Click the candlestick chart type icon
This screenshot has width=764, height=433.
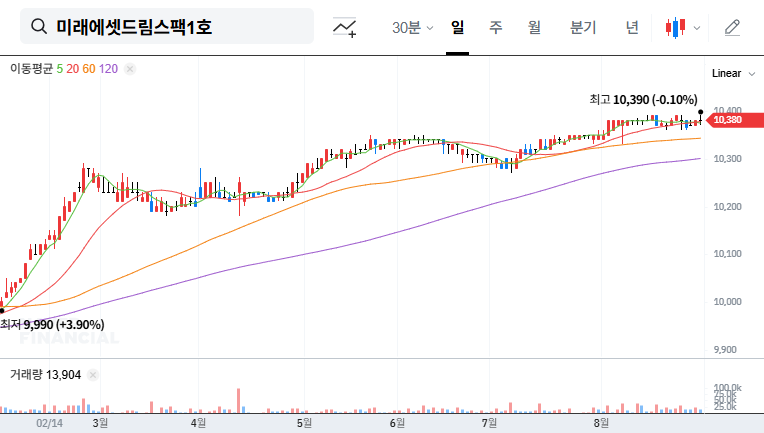[x=675, y=28]
